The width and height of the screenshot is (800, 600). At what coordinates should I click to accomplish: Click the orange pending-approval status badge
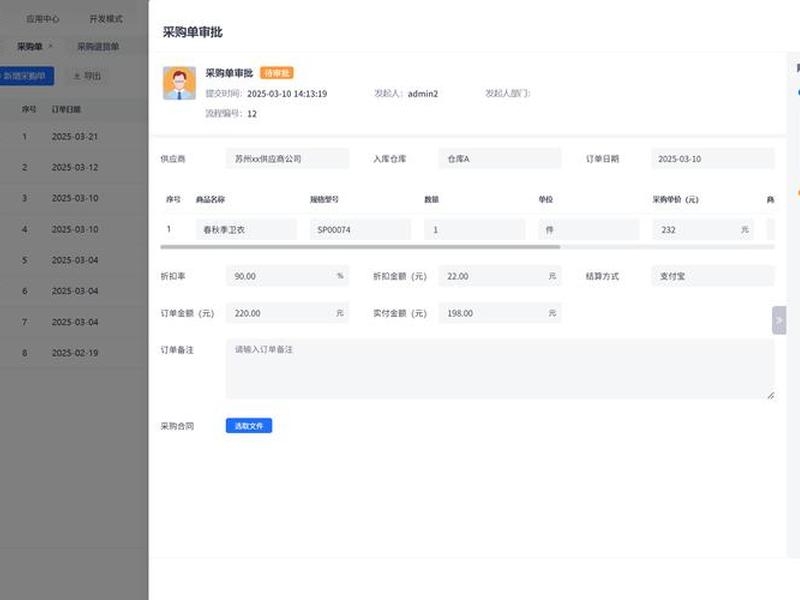pos(277,73)
